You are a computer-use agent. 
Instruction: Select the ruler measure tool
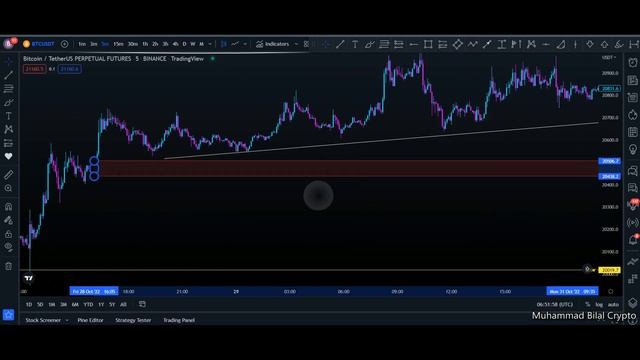tap(9, 175)
